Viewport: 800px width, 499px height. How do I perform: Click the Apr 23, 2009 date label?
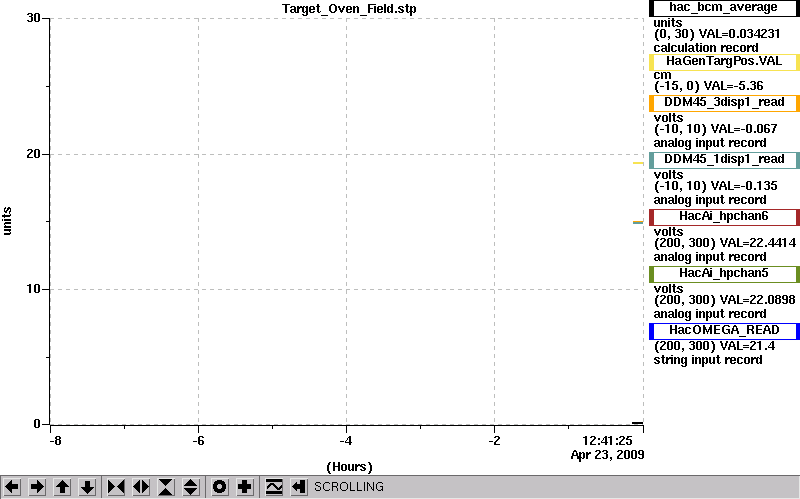[x=607, y=455]
